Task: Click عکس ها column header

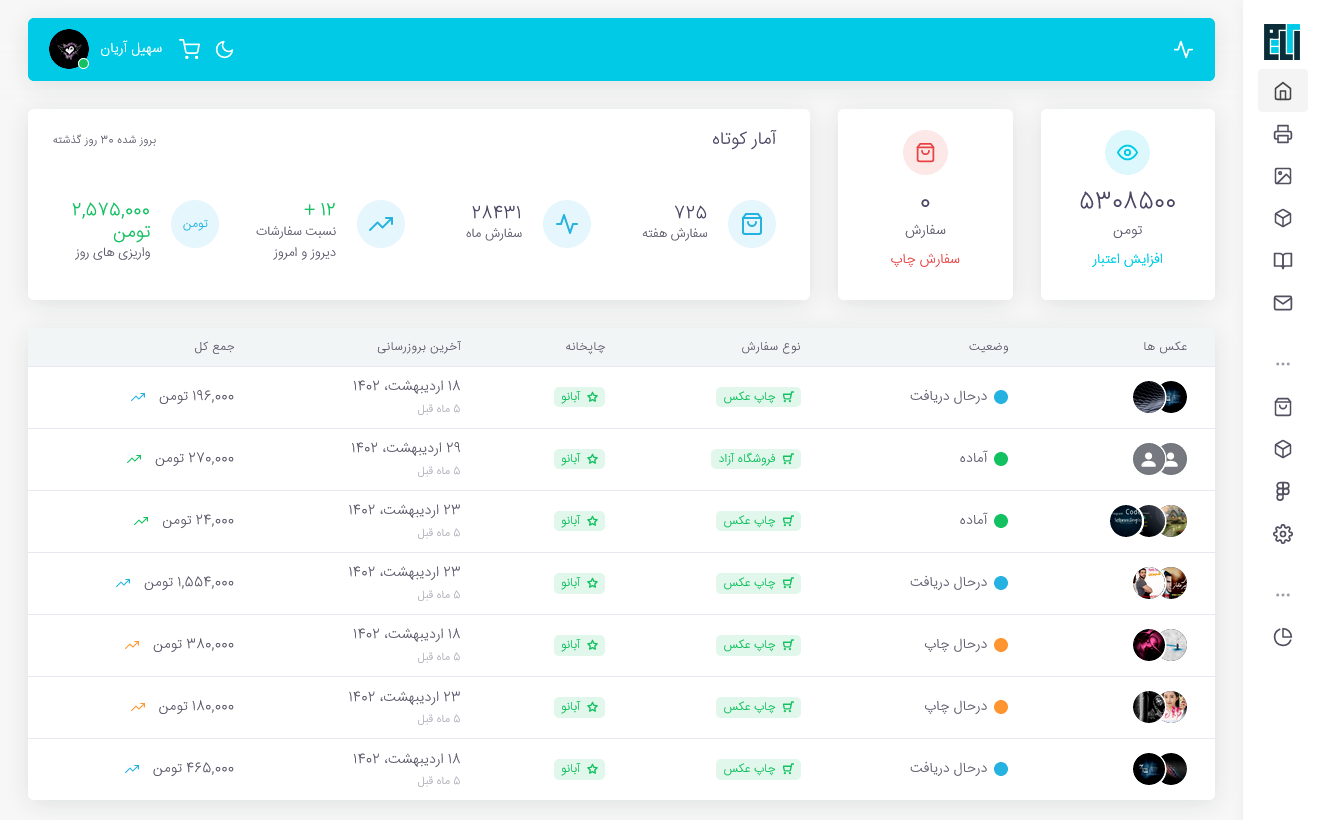Action: 1165,347
